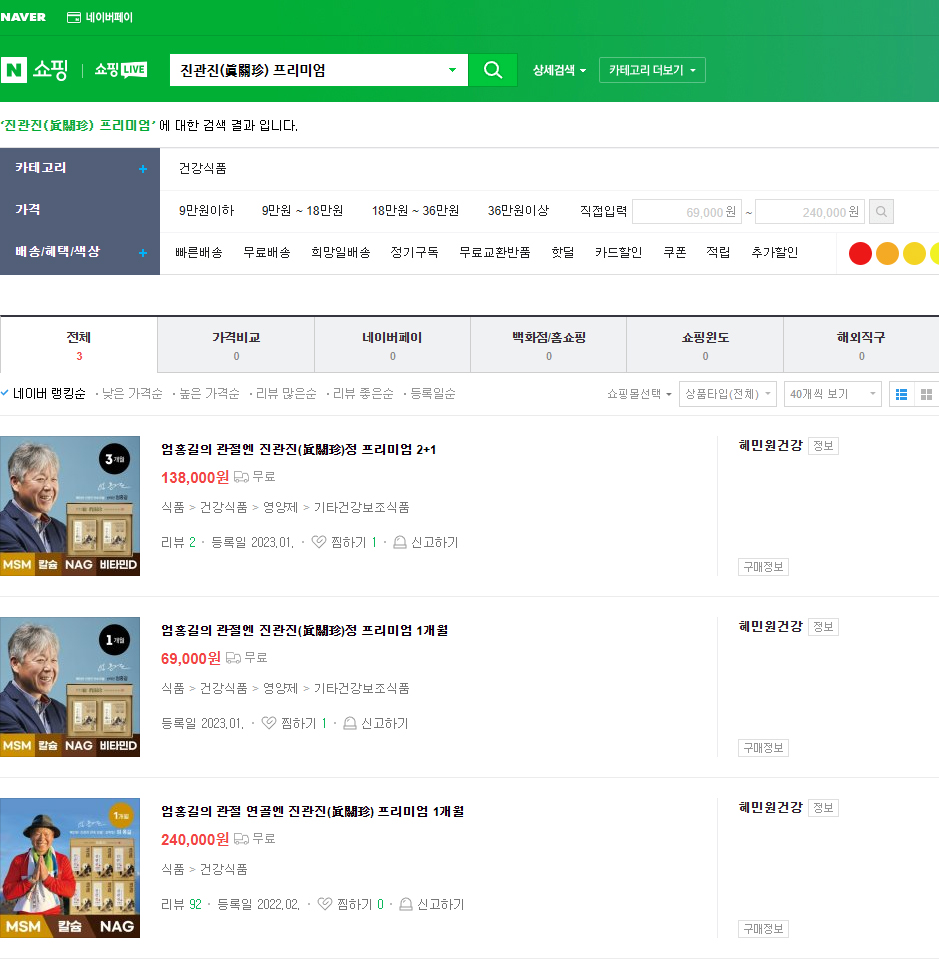This screenshot has height=959, width=939.
Task: Select the orange color filter swatch
Action: [887, 253]
